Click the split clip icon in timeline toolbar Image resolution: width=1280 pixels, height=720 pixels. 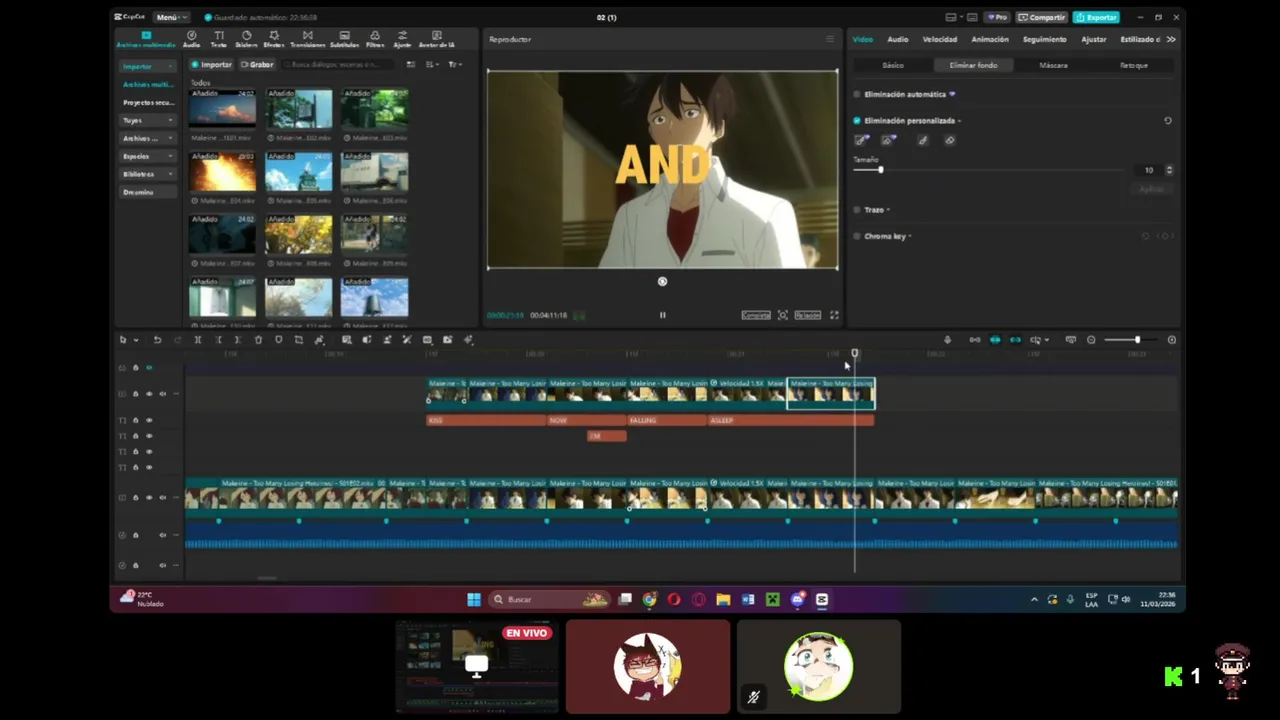[x=198, y=340]
